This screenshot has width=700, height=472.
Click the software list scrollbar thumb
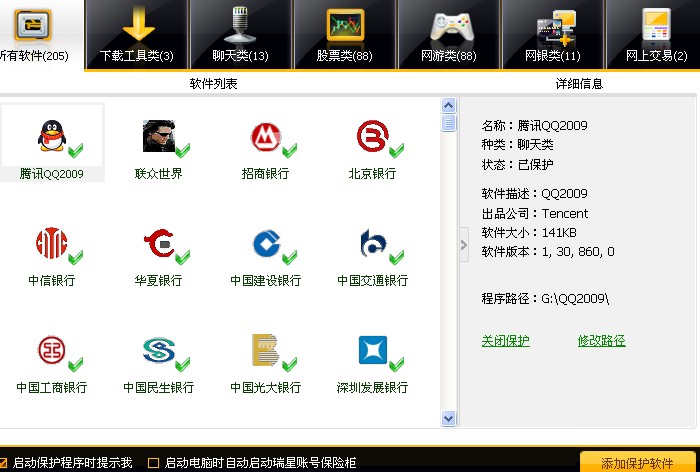tap(448, 123)
